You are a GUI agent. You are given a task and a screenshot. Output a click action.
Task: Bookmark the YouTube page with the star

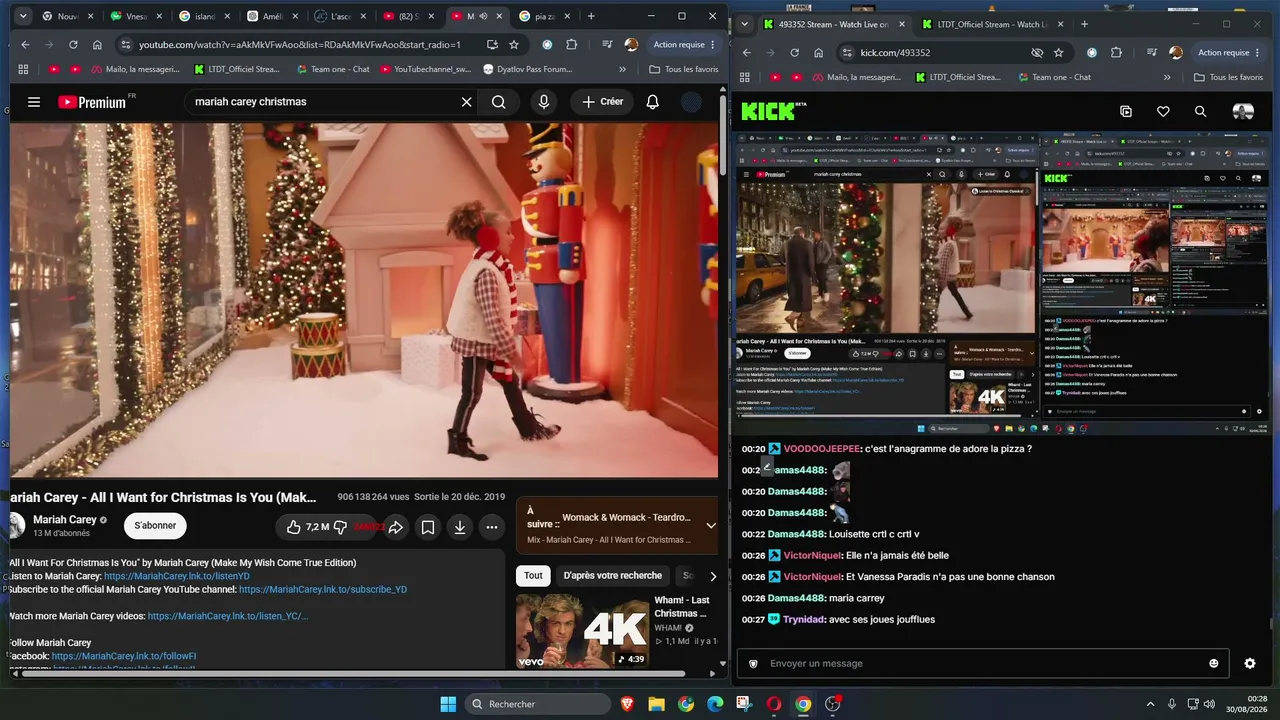click(514, 45)
